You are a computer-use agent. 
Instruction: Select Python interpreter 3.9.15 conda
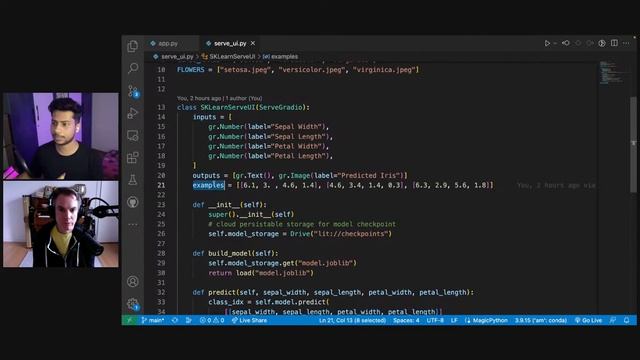coord(541,320)
